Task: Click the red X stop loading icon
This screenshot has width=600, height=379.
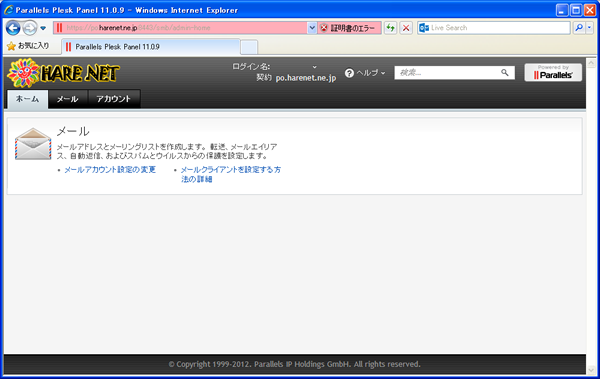Action: pos(406,28)
